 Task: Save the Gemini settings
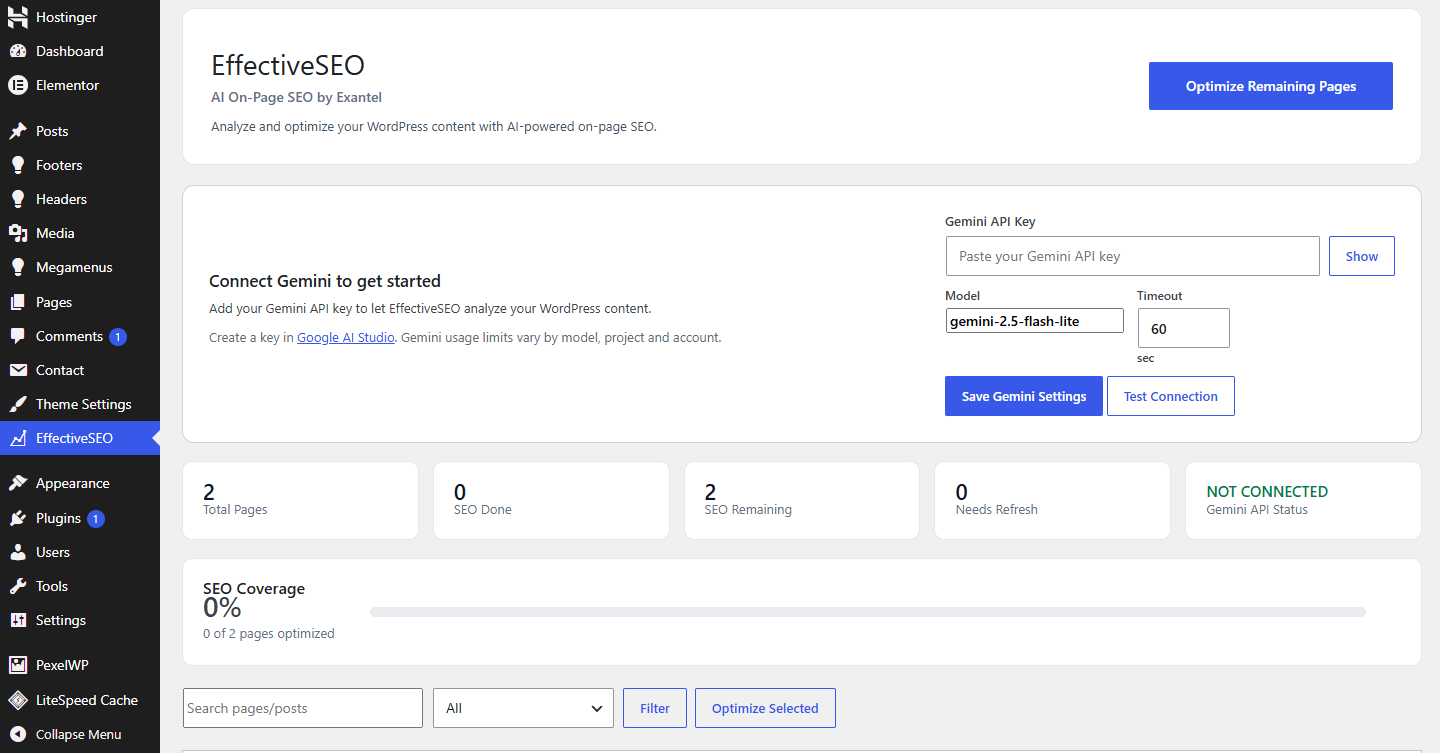coord(1024,396)
